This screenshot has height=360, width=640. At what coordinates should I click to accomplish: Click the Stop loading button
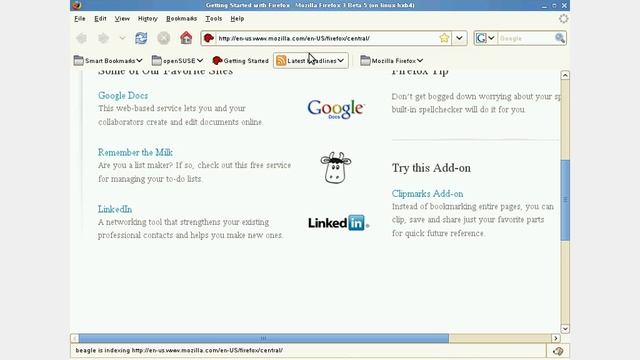(164, 38)
